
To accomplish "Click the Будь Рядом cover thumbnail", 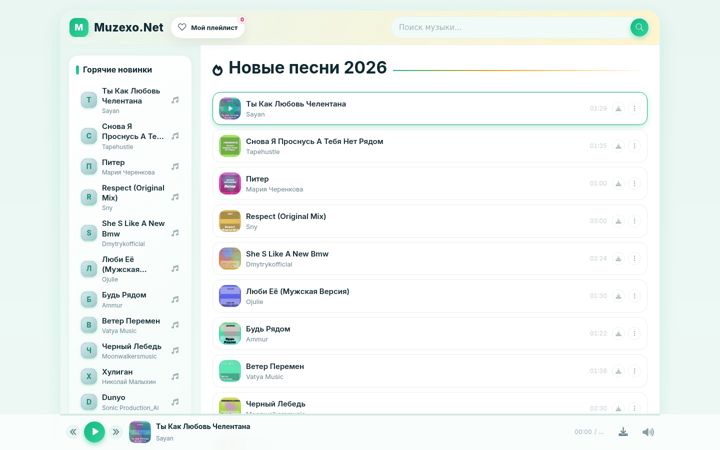I will 230,334.
